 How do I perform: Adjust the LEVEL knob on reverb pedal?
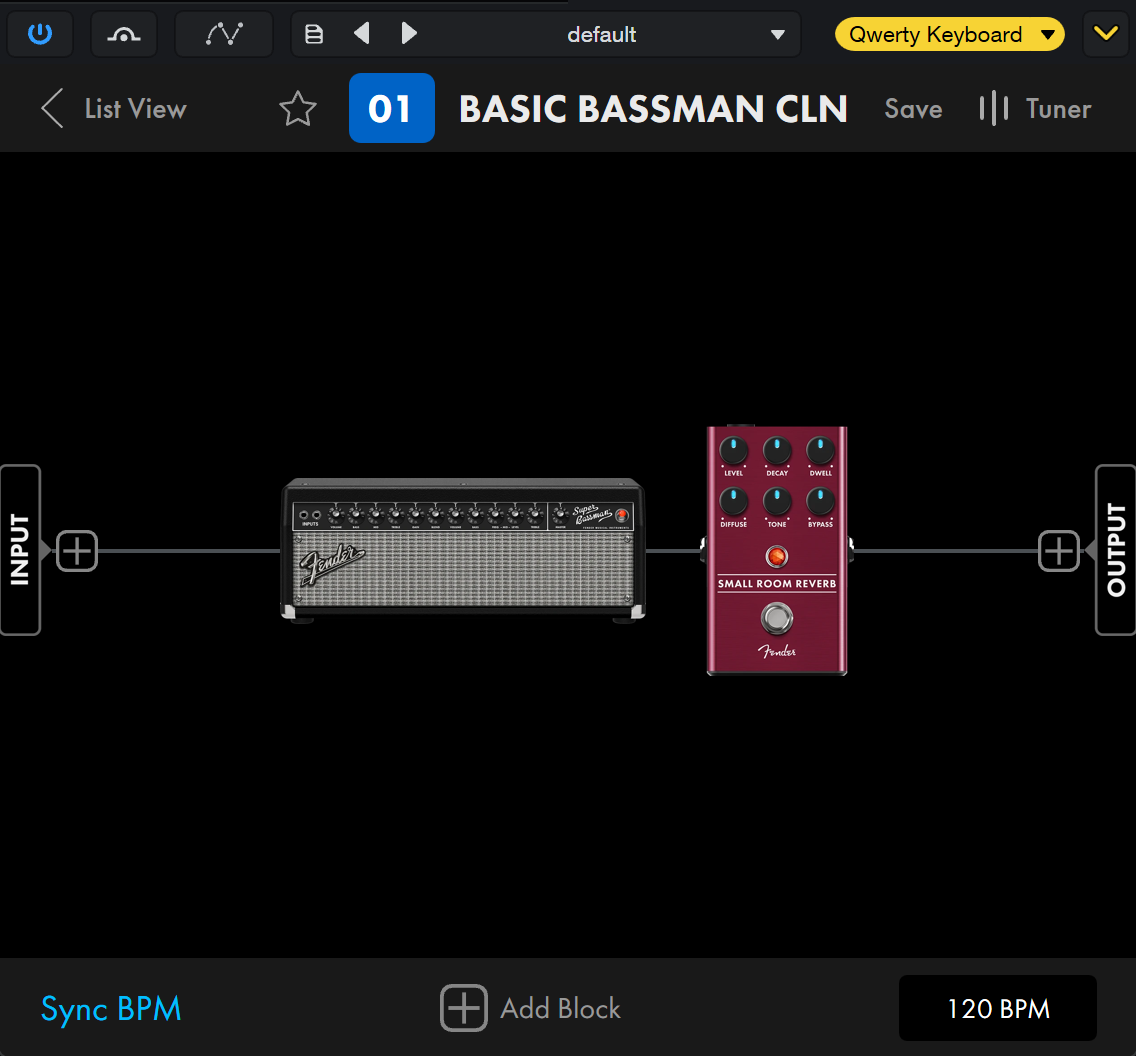(733, 451)
